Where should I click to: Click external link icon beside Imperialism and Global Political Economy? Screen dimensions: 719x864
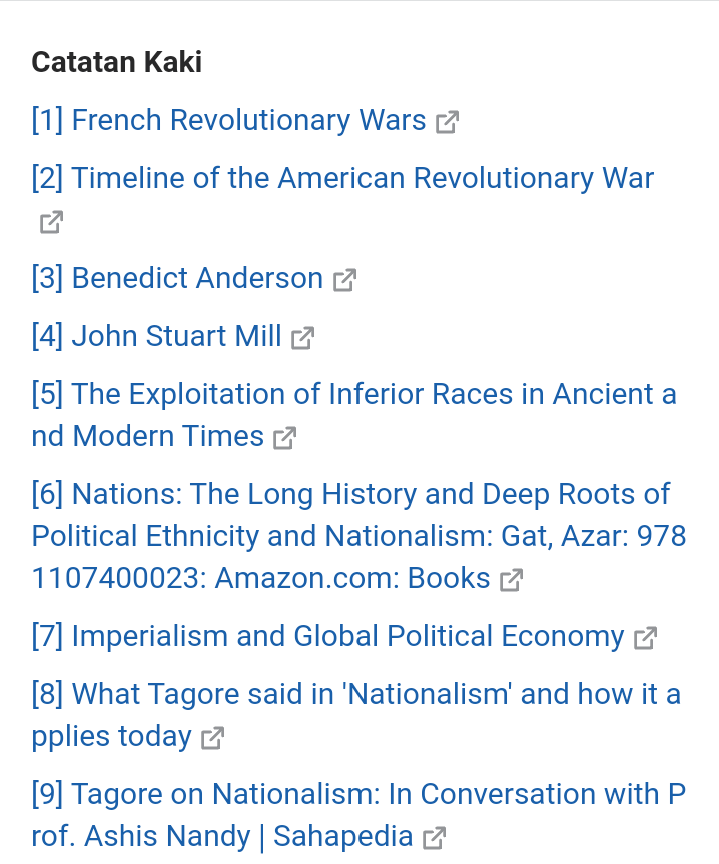click(645, 638)
